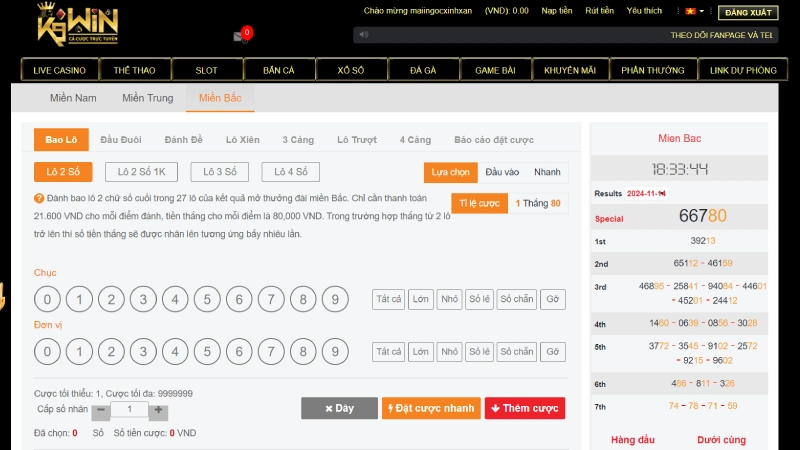Image resolution: width=800 pixels, height=450 pixels.
Task: Open the results date 2024-11-14 picker
Action: 646,193
